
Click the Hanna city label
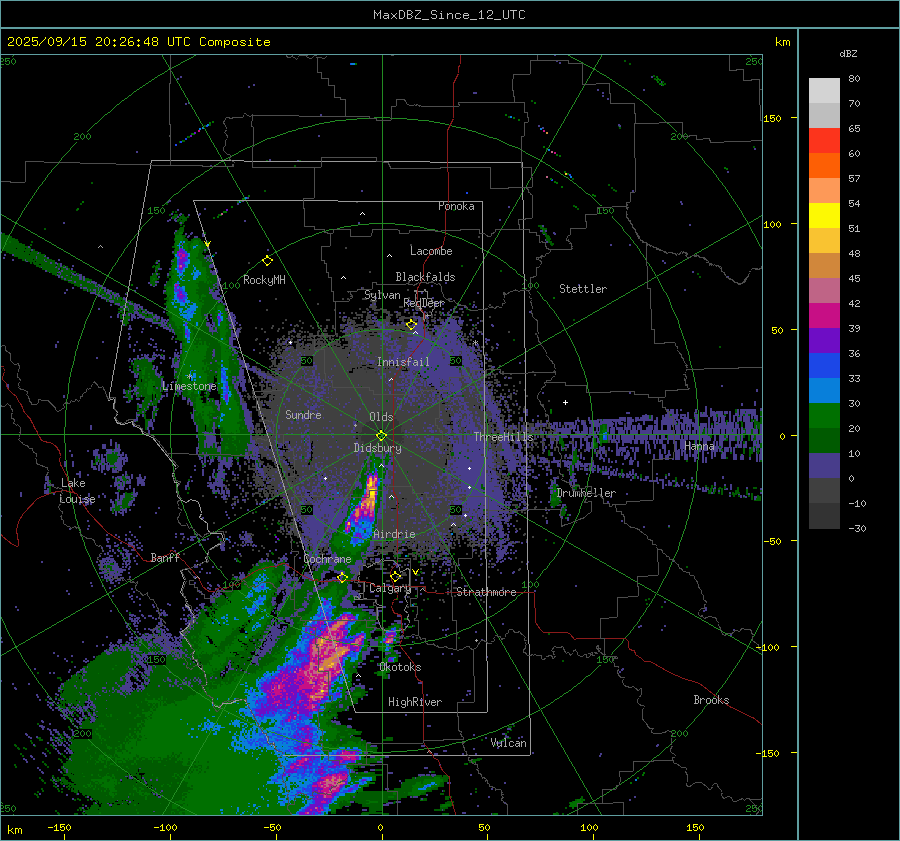[x=699, y=446]
